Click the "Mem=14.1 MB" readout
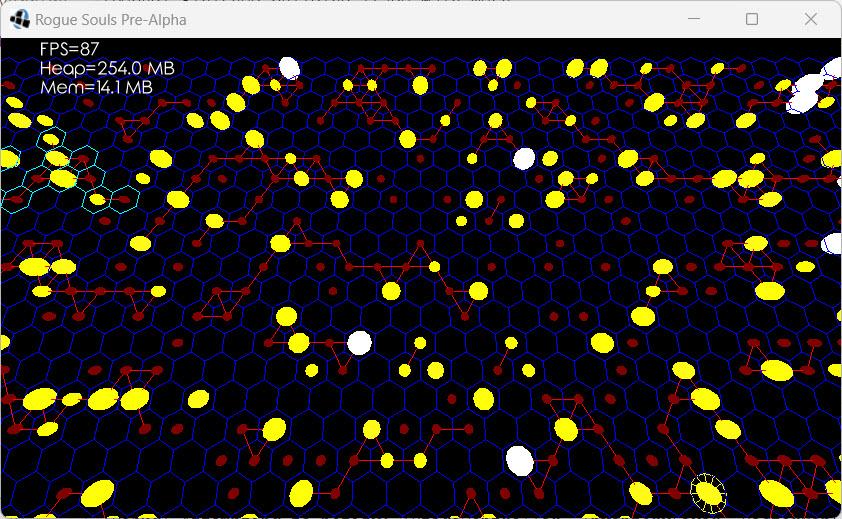The height and width of the screenshot is (519, 842). click(x=96, y=87)
